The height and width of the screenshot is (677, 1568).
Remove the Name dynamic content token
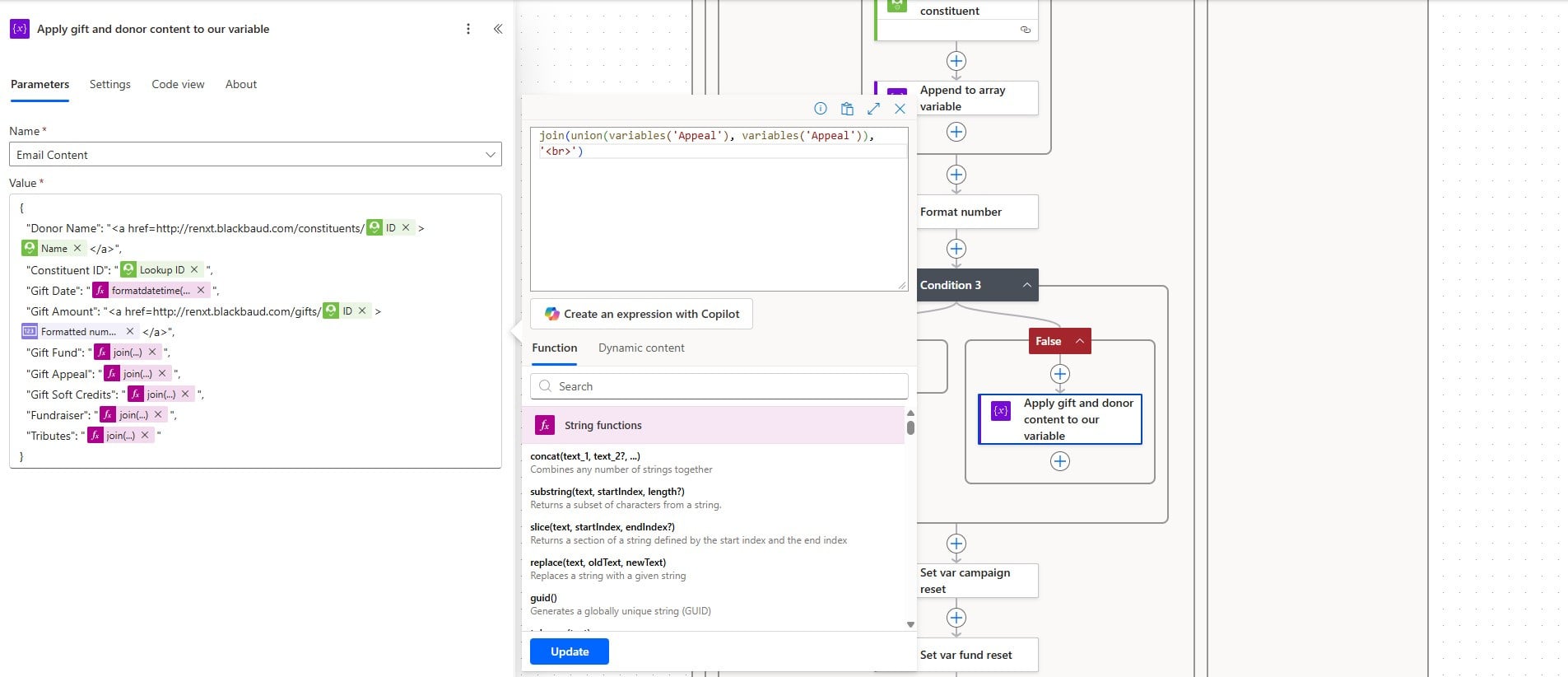(x=77, y=248)
